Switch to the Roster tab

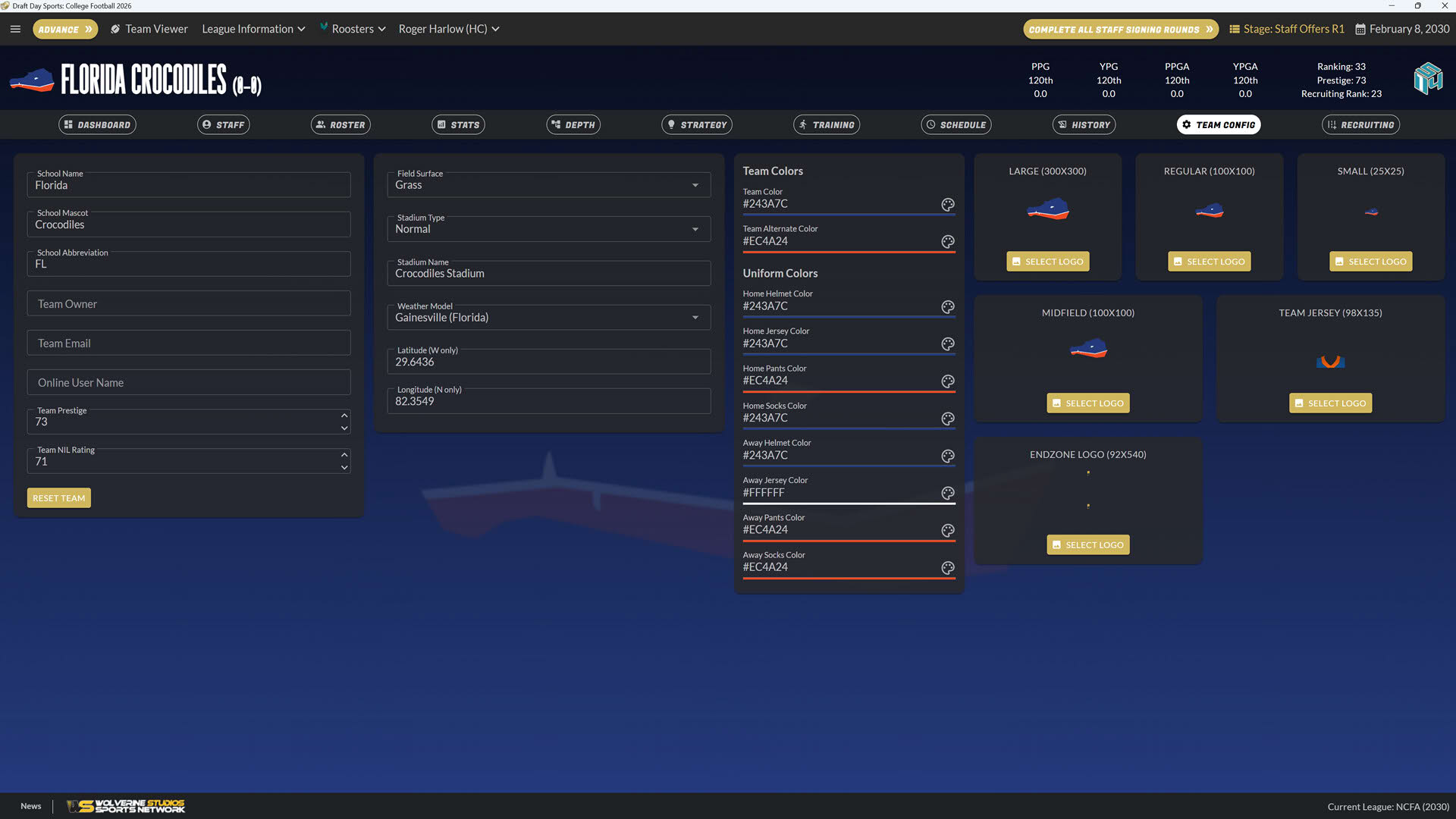point(340,124)
